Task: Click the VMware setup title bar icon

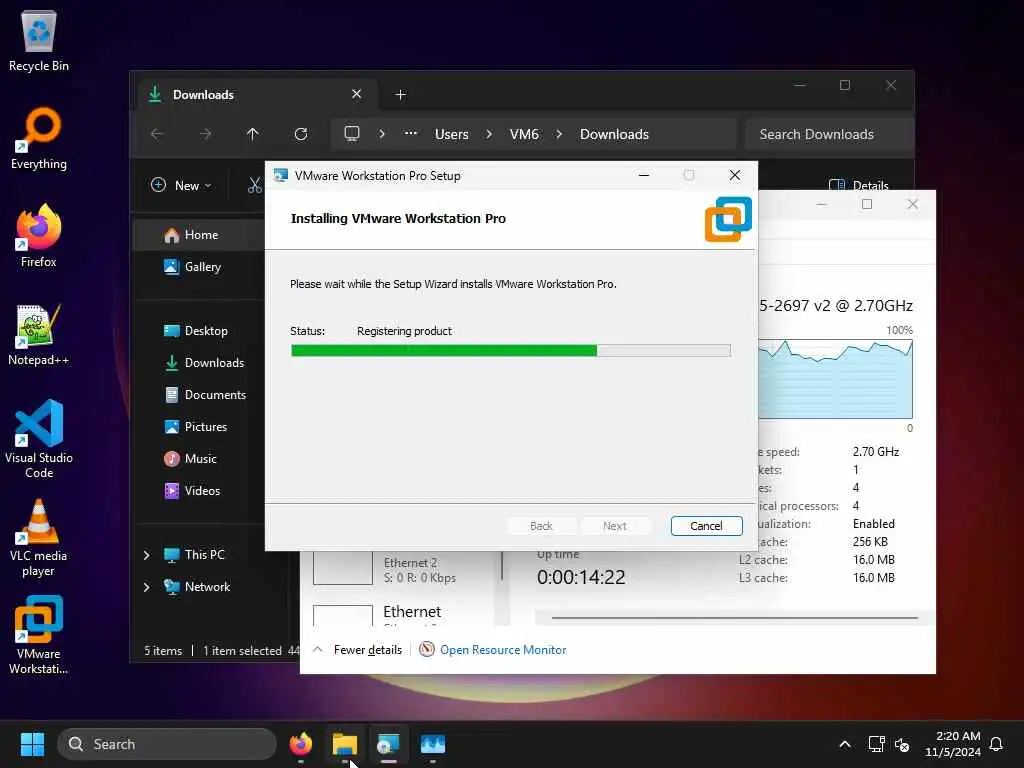Action: tap(281, 175)
